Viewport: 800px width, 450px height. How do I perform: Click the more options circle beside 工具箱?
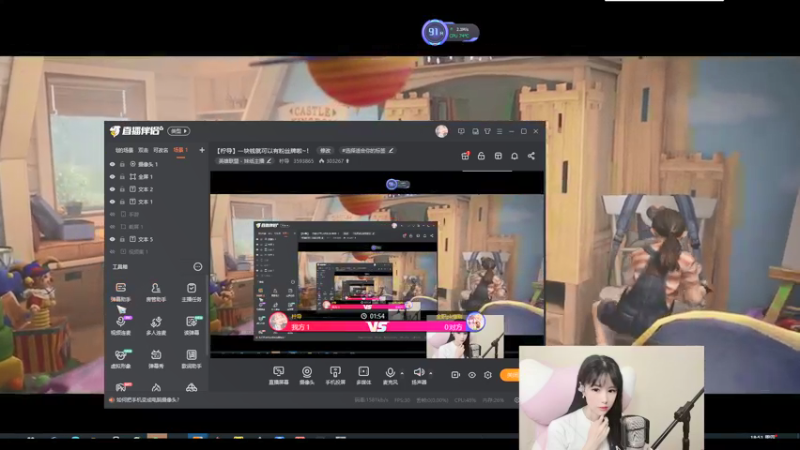coord(197,266)
